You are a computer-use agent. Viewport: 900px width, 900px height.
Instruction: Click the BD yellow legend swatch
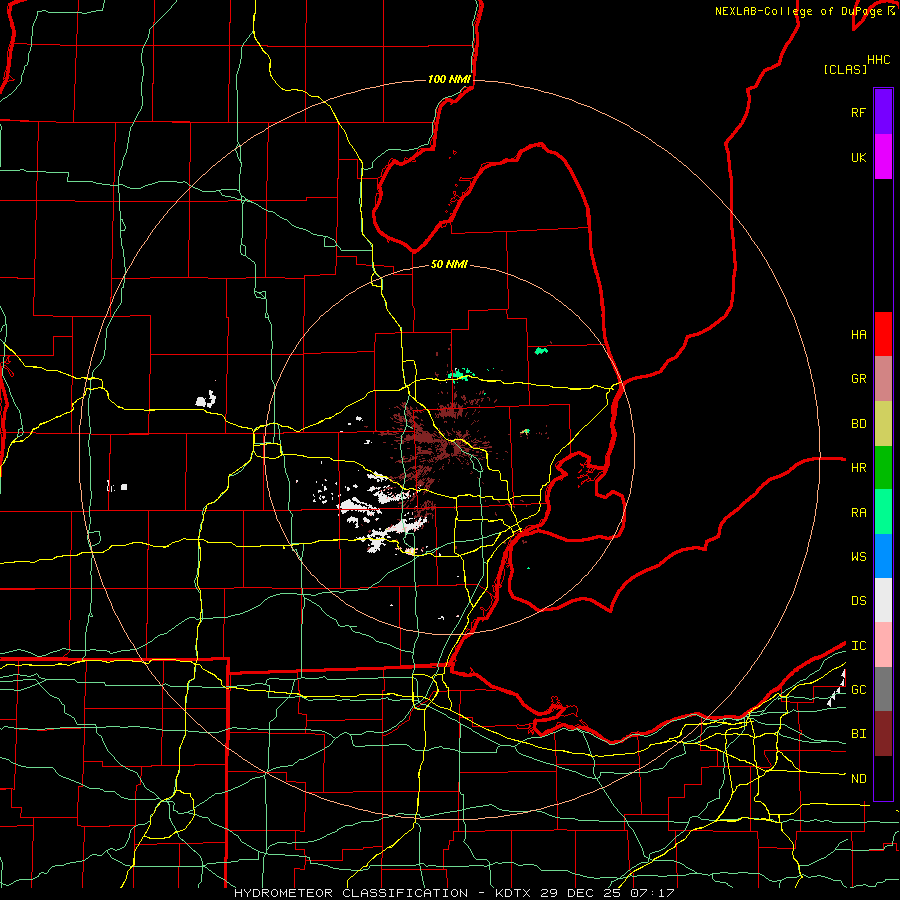883,423
